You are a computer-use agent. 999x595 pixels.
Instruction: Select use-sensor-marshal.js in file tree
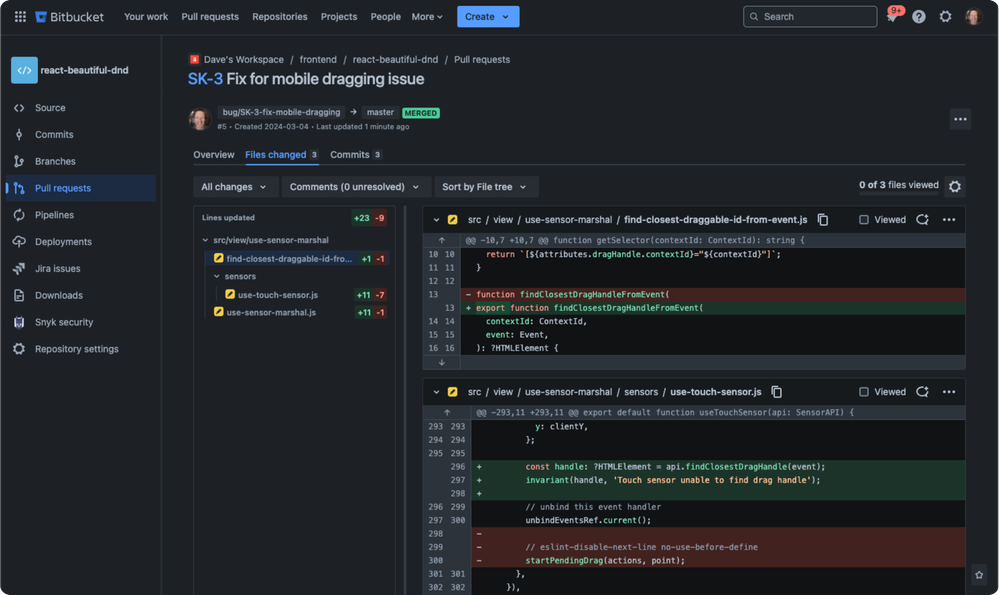(x=271, y=312)
